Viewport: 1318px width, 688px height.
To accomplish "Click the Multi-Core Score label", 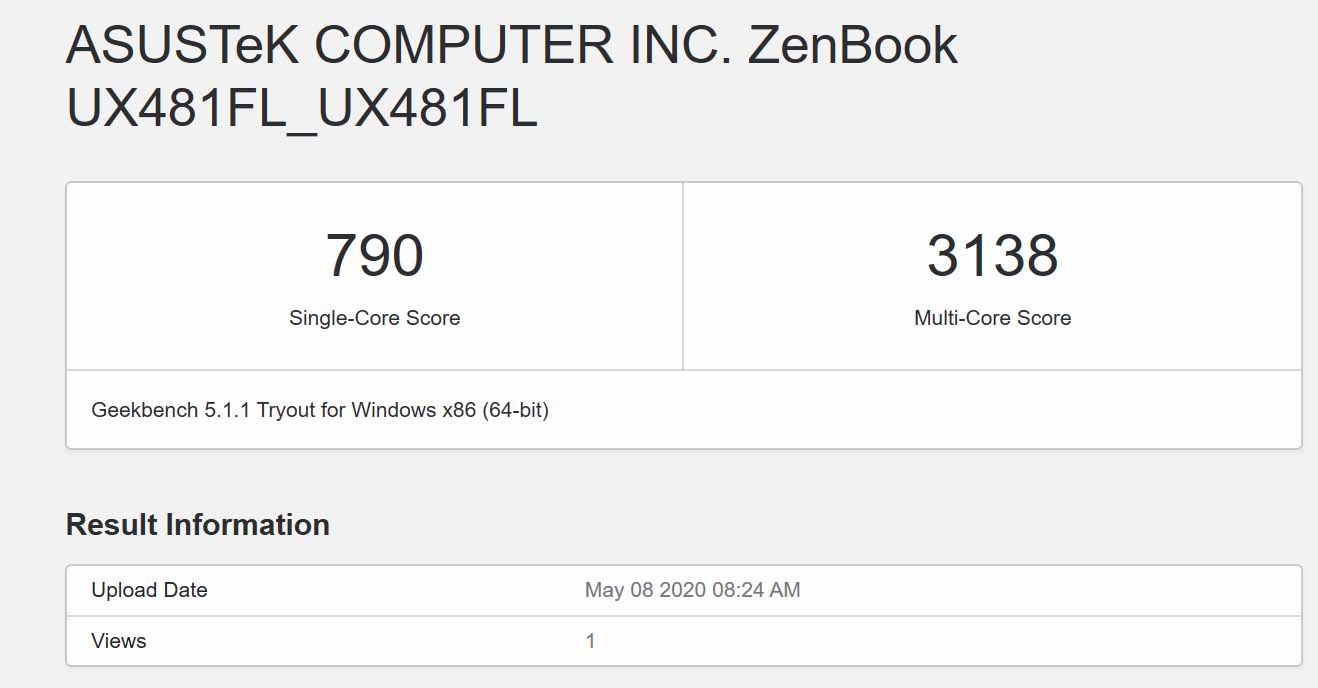I will click(992, 318).
